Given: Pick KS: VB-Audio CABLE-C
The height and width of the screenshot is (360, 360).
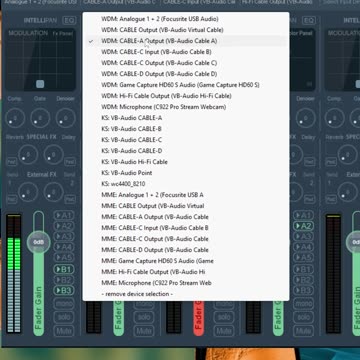Looking at the screenshot, I should pyautogui.click(x=186, y=140).
